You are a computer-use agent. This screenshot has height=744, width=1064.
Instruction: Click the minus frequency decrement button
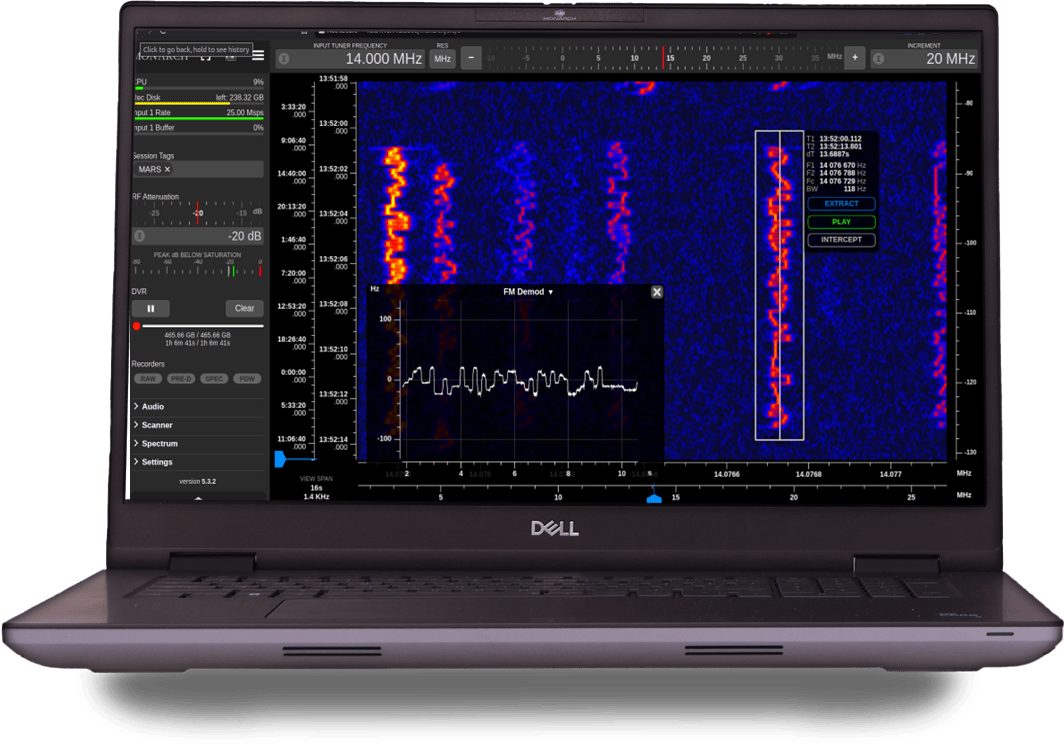[x=471, y=58]
